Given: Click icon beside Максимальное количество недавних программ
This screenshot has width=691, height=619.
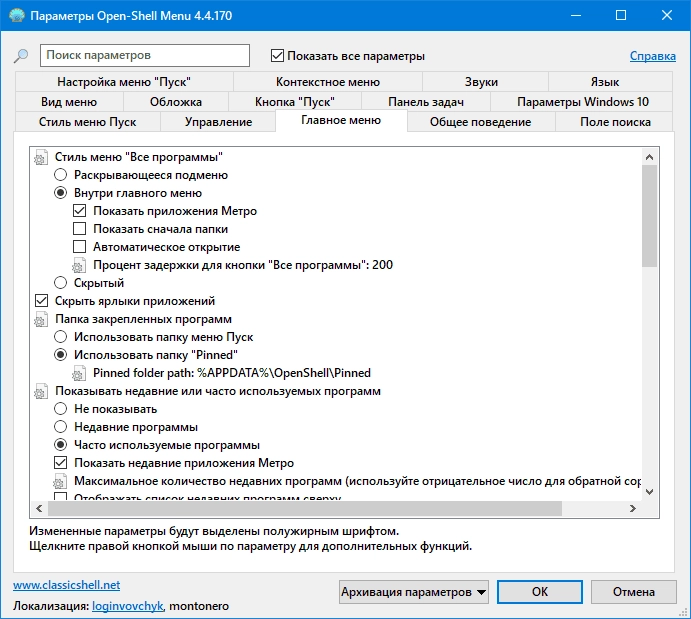Looking at the screenshot, I should click(60, 481).
